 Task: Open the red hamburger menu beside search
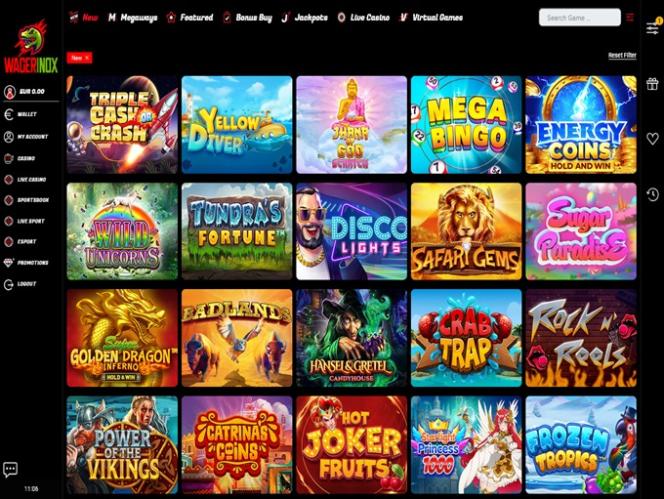point(630,18)
